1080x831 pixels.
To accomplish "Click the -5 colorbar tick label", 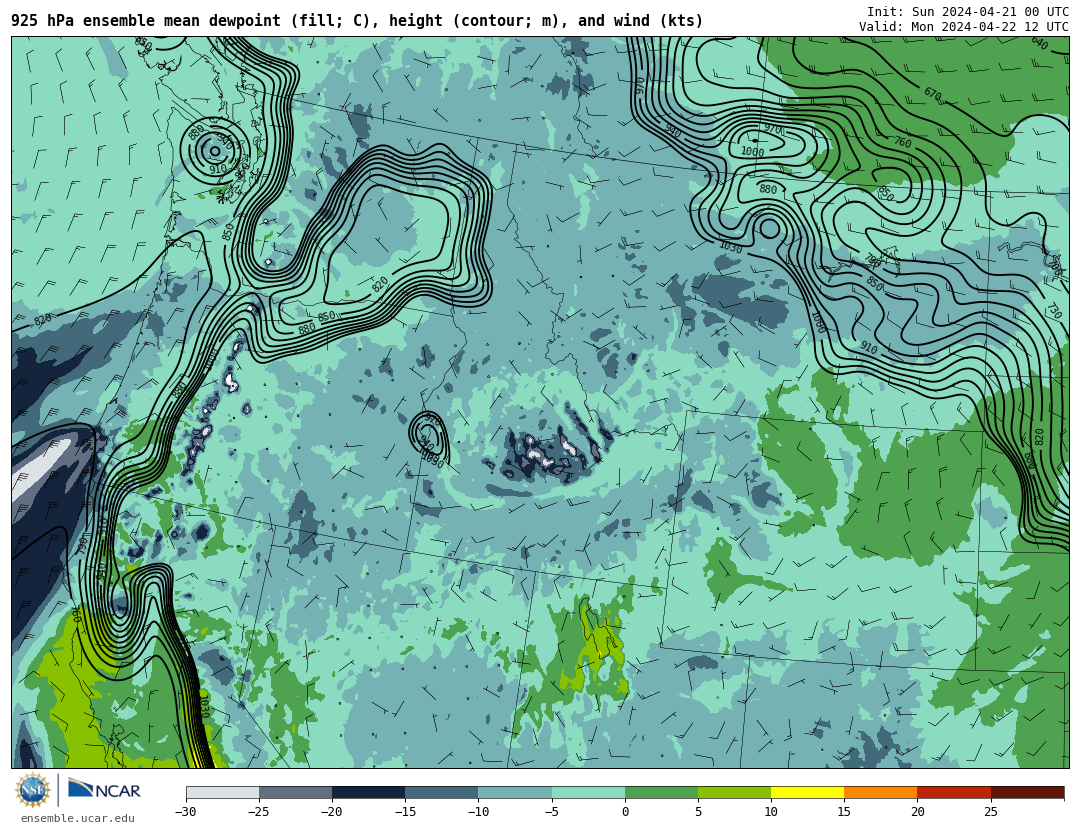I will 551,812.
